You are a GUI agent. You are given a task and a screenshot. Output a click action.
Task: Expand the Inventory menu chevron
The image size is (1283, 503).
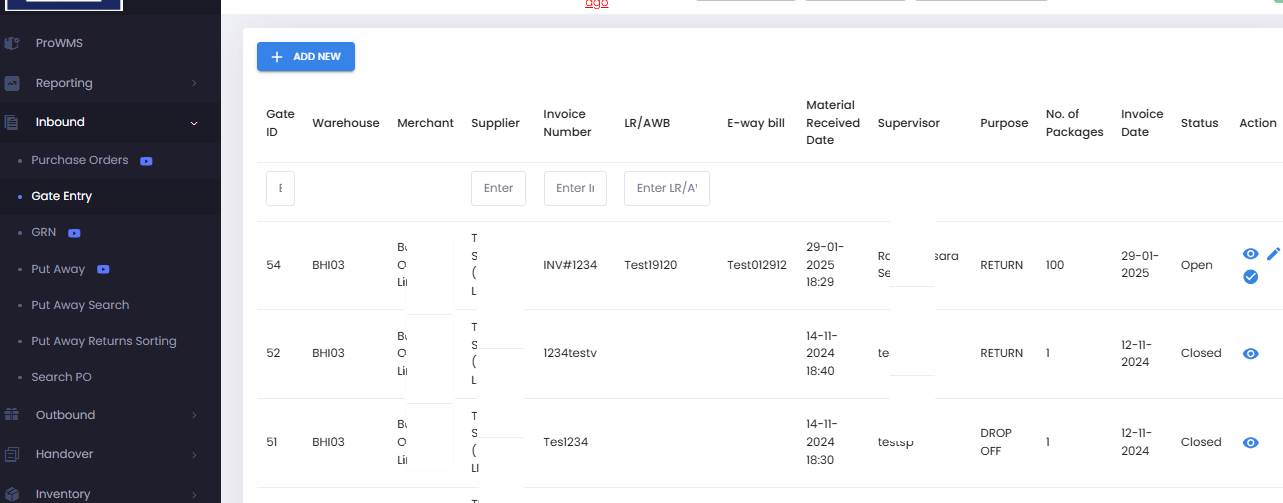[x=194, y=494]
